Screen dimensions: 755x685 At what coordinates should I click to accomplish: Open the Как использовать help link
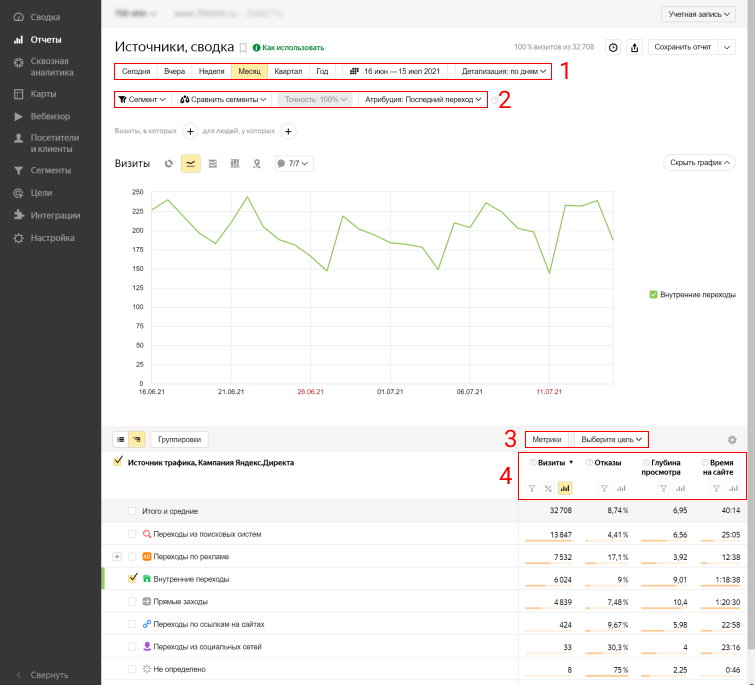[288, 47]
